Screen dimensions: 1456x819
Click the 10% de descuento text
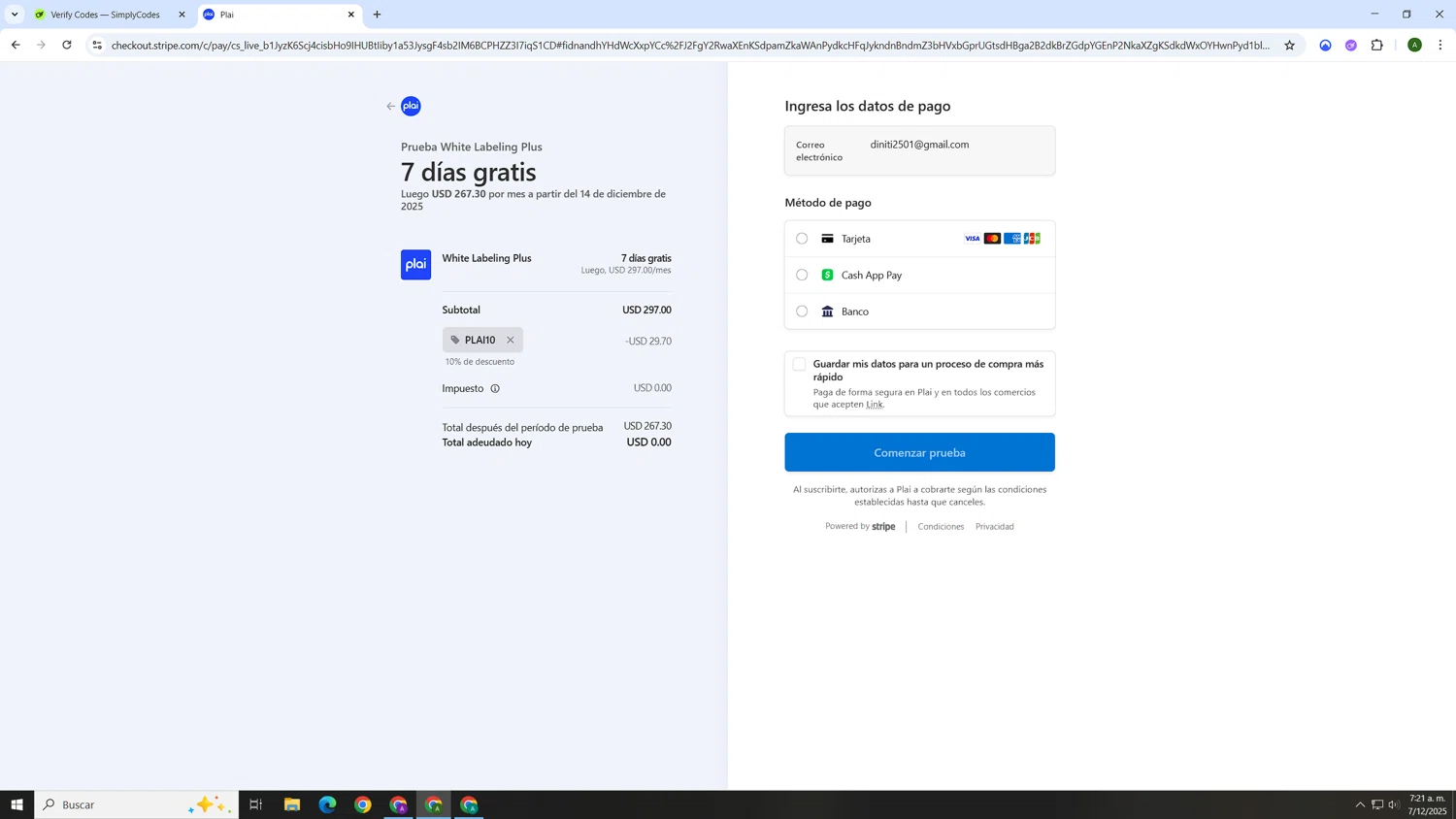tap(480, 362)
